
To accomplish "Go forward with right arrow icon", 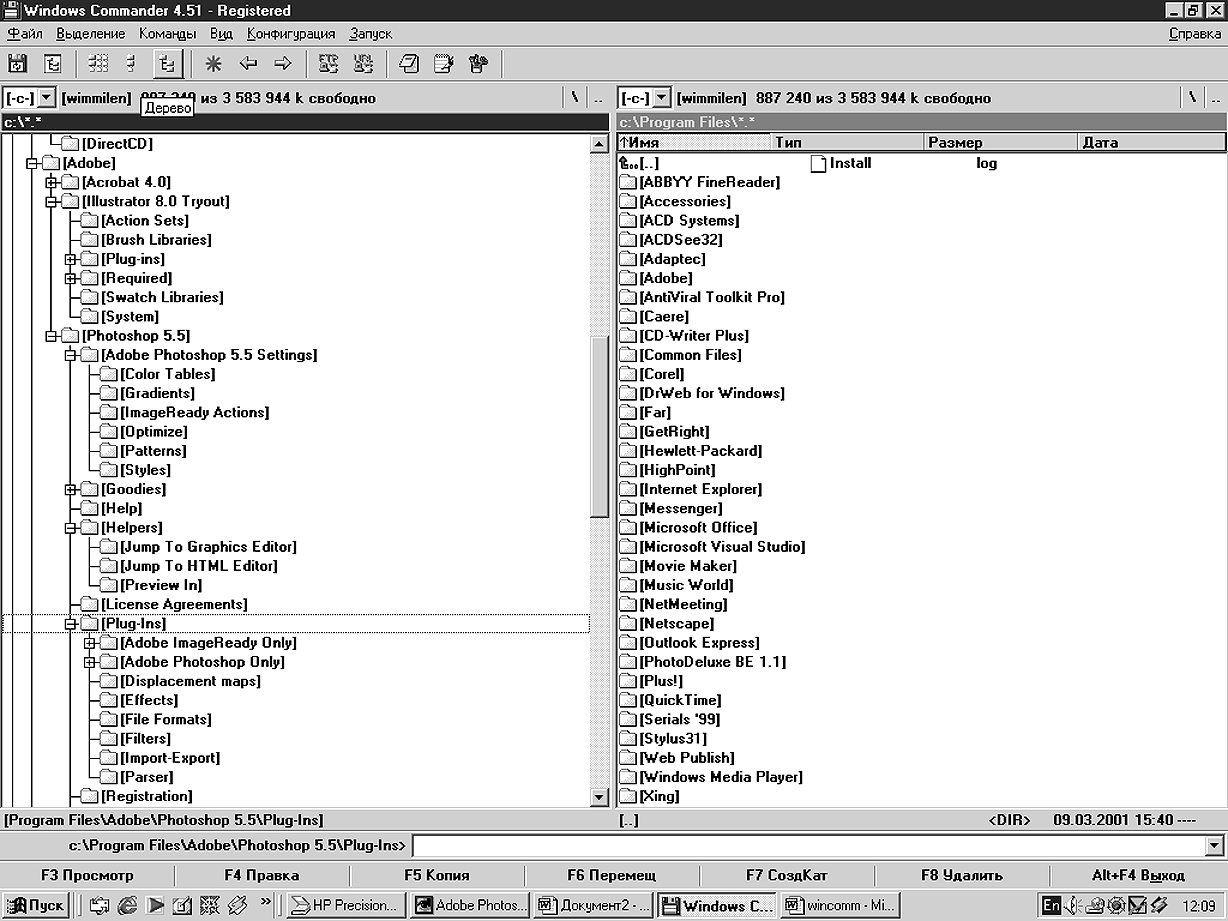I will point(283,64).
